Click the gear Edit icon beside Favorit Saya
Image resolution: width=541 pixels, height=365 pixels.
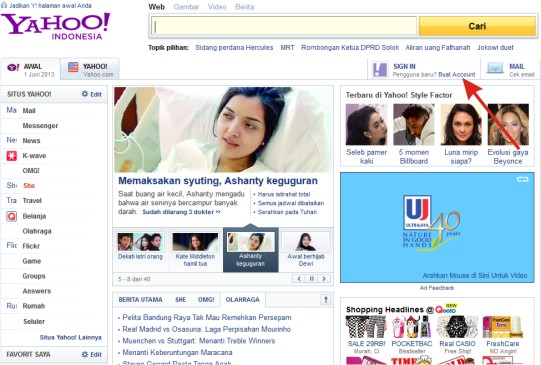click(85, 354)
